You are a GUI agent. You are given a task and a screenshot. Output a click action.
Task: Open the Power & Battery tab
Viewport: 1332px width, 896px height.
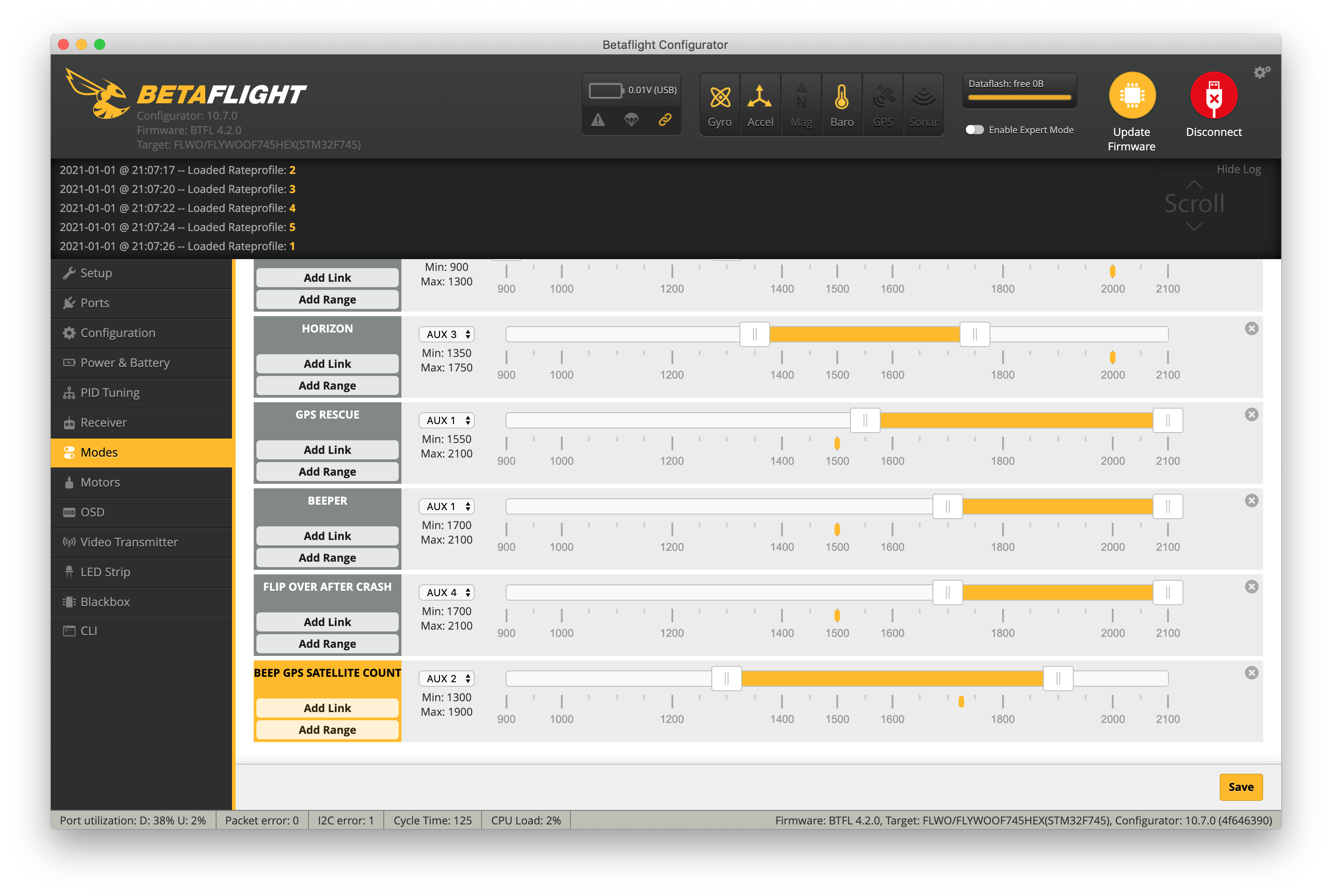tap(141, 363)
